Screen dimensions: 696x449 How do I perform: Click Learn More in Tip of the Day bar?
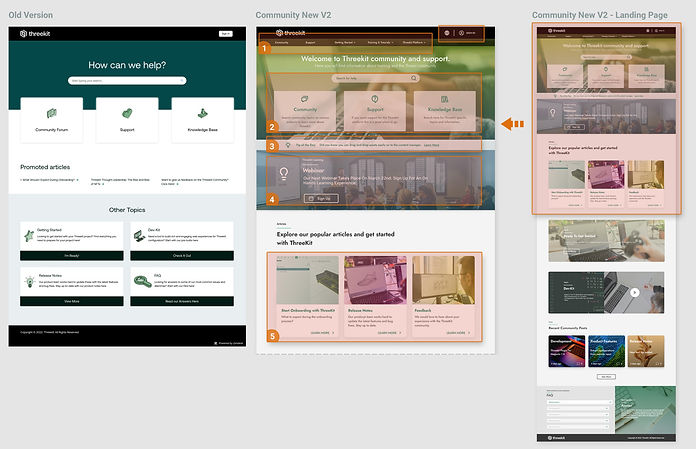tap(431, 145)
